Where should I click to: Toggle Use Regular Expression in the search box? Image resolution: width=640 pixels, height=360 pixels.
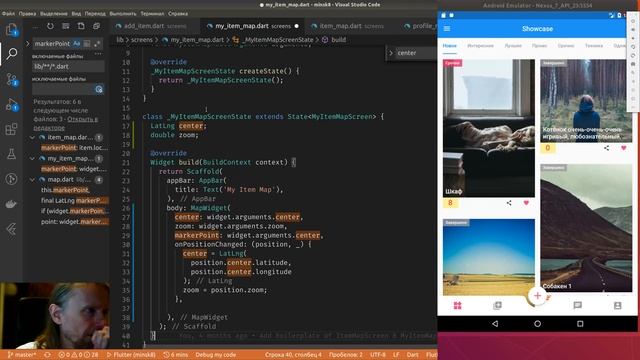click(x=97, y=43)
